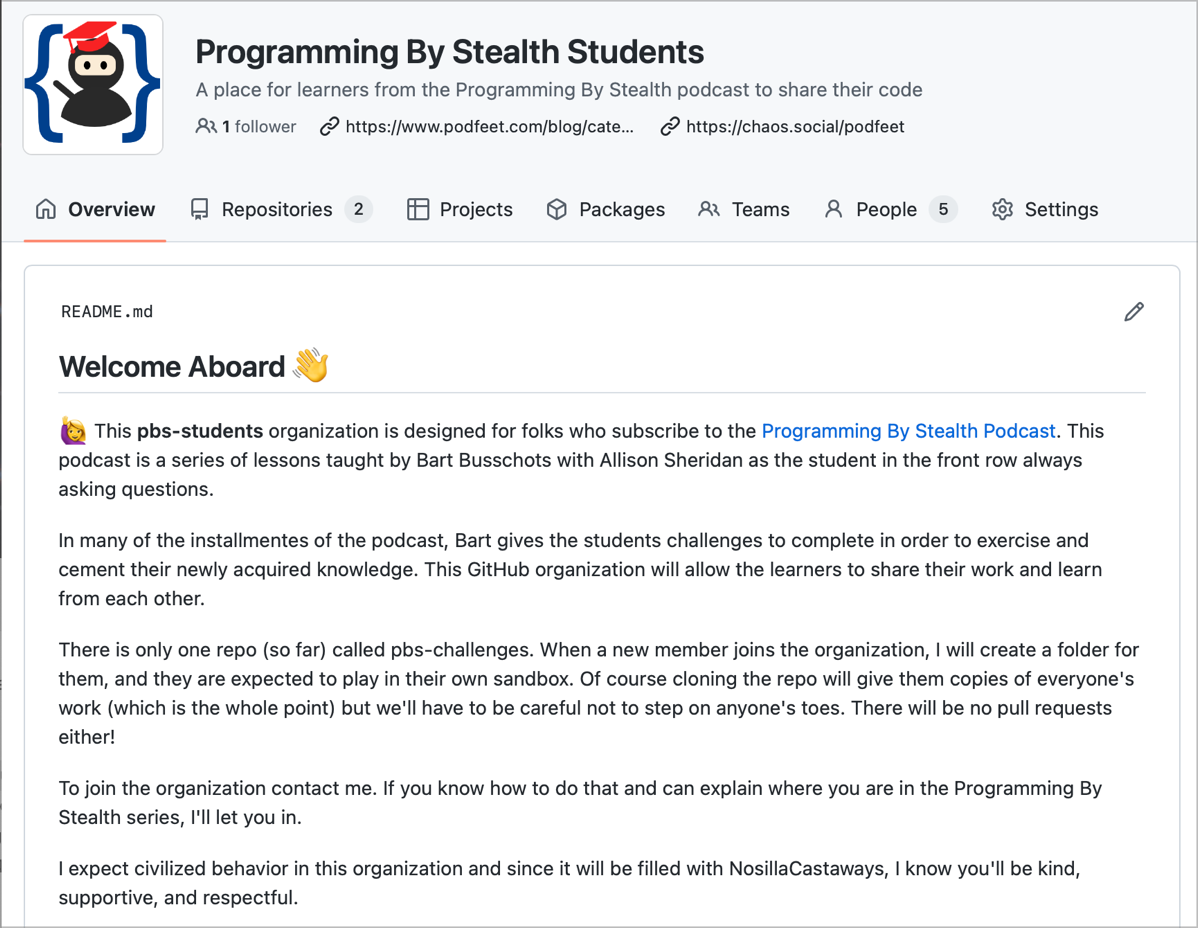Open the chaos.social/podfeet link
1198x928 pixels.
click(x=795, y=126)
